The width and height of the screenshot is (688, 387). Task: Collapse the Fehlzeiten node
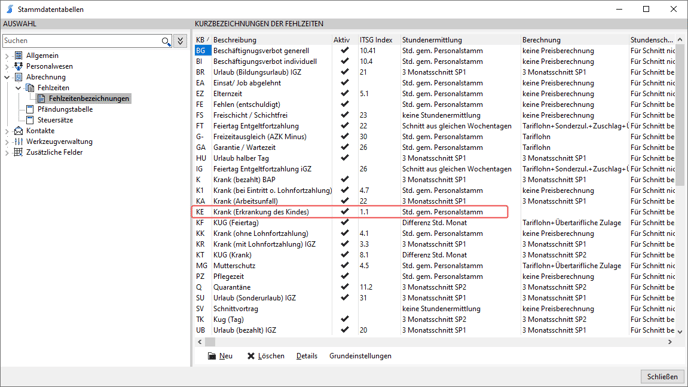click(18, 88)
